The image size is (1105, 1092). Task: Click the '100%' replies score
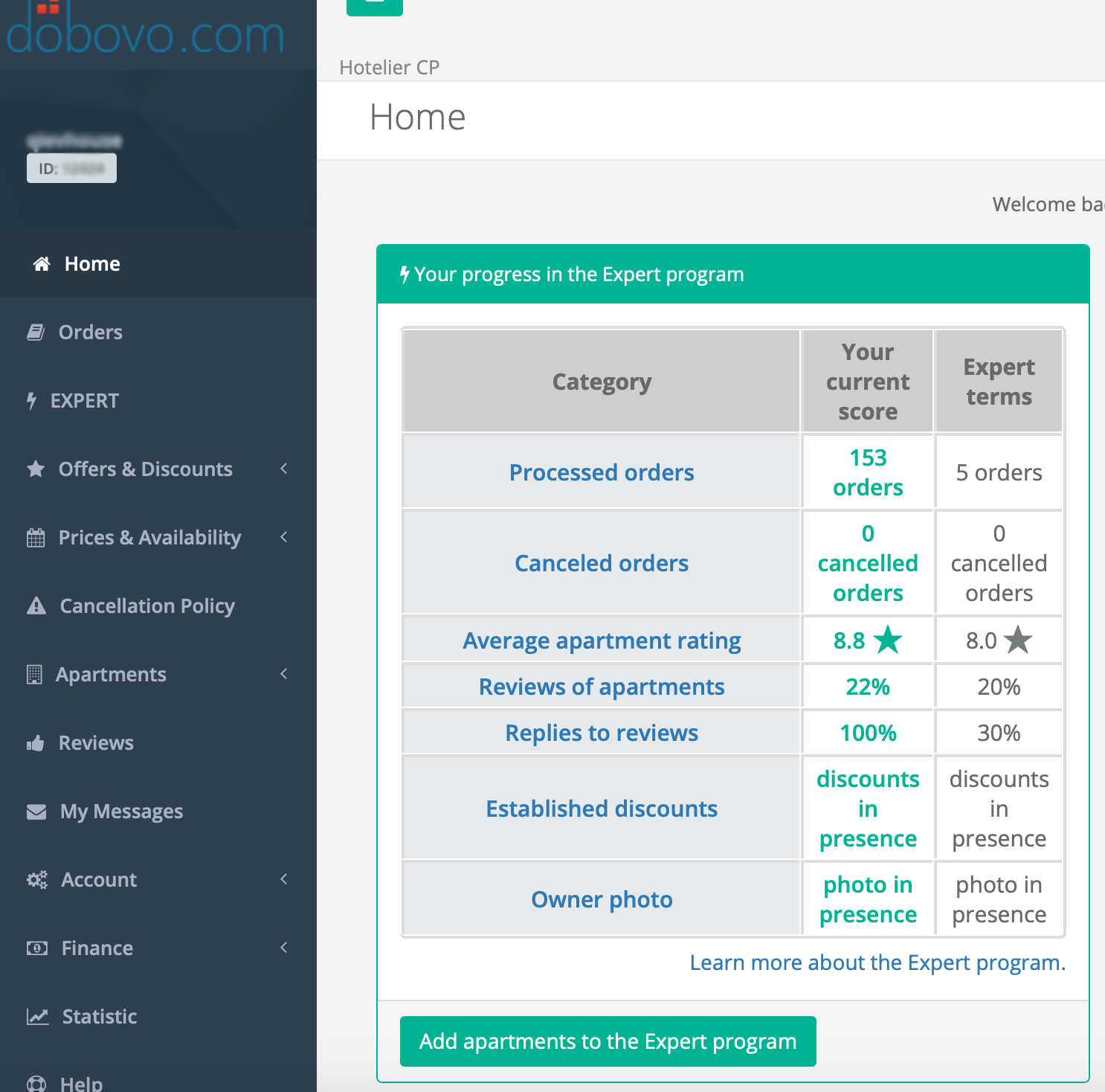pyautogui.click(x=868, y=733)
